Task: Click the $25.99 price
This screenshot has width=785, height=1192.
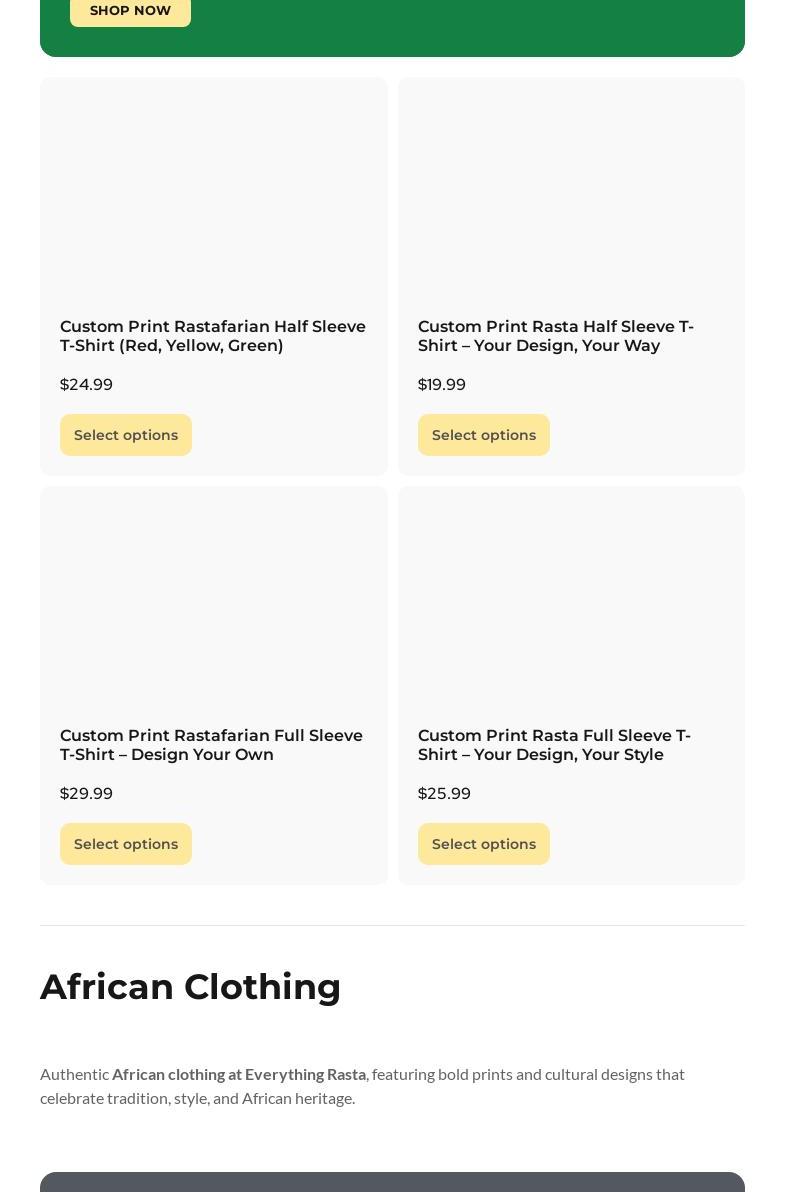Action: pyautogui.click(x=444, y=794)
